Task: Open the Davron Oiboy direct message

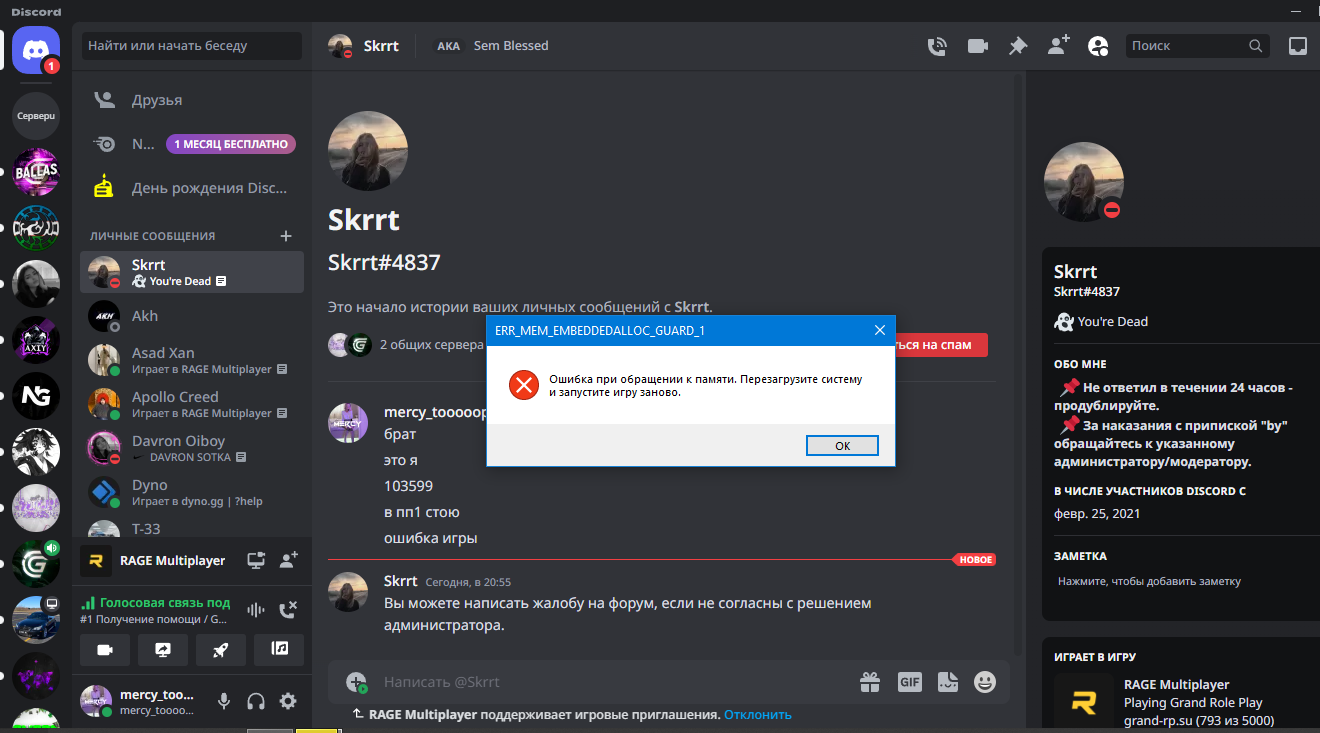Action: (x=192, y=448)
